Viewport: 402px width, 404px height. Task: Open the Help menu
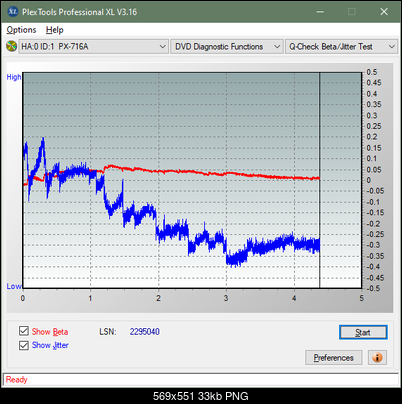pos(55,30)
